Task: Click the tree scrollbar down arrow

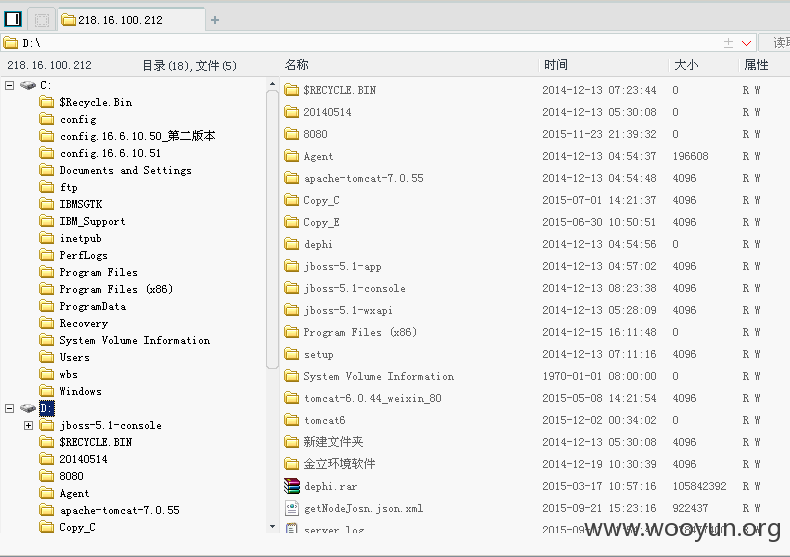Action: pyautogui.click(x=273, y=527)
